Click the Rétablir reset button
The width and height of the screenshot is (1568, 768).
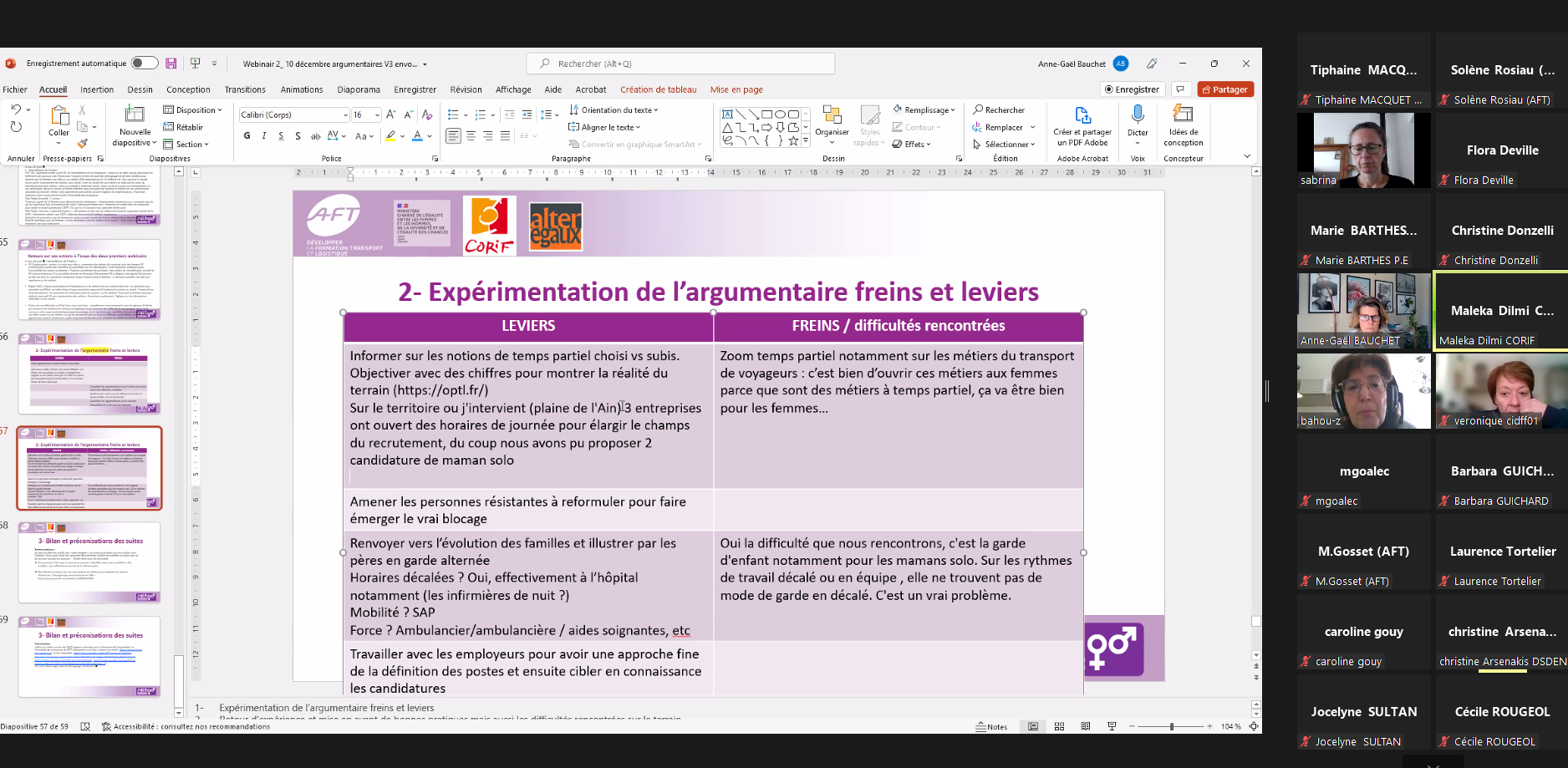tap(184, 127)
